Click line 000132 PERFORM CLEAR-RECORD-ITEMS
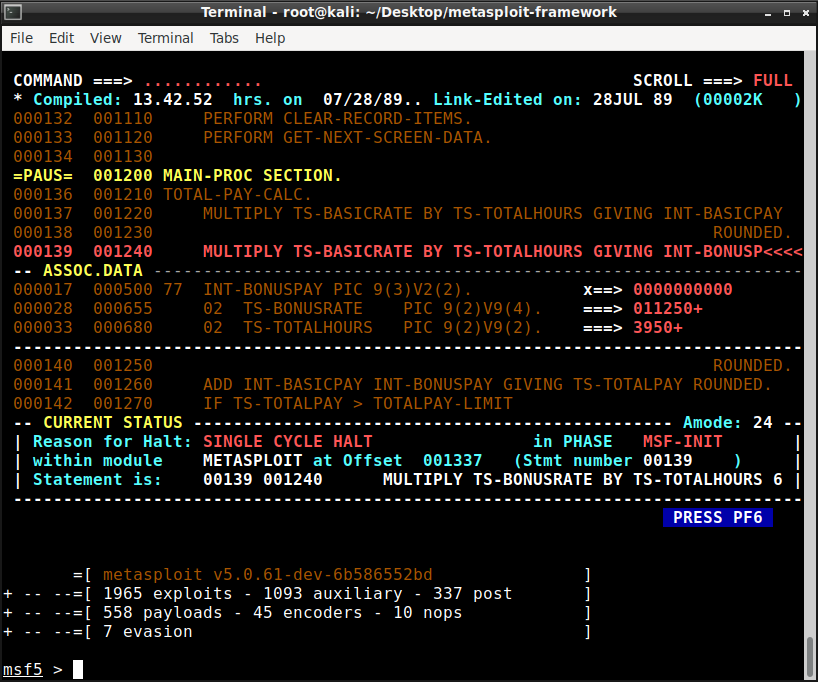The width and height of the screenshot is (818, 682). pyautogui.click(x=243, y=119)
